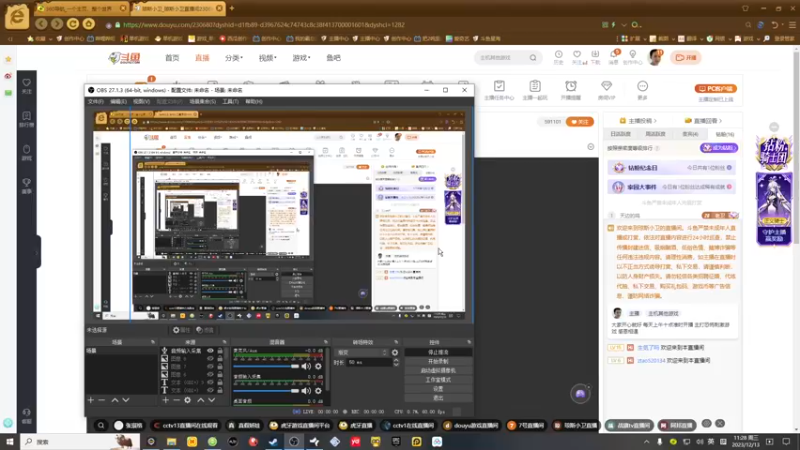Open the transition type dropdown in Scene Transitions
The height and width of the screenshot is (450, 800).
coord(361,353)
